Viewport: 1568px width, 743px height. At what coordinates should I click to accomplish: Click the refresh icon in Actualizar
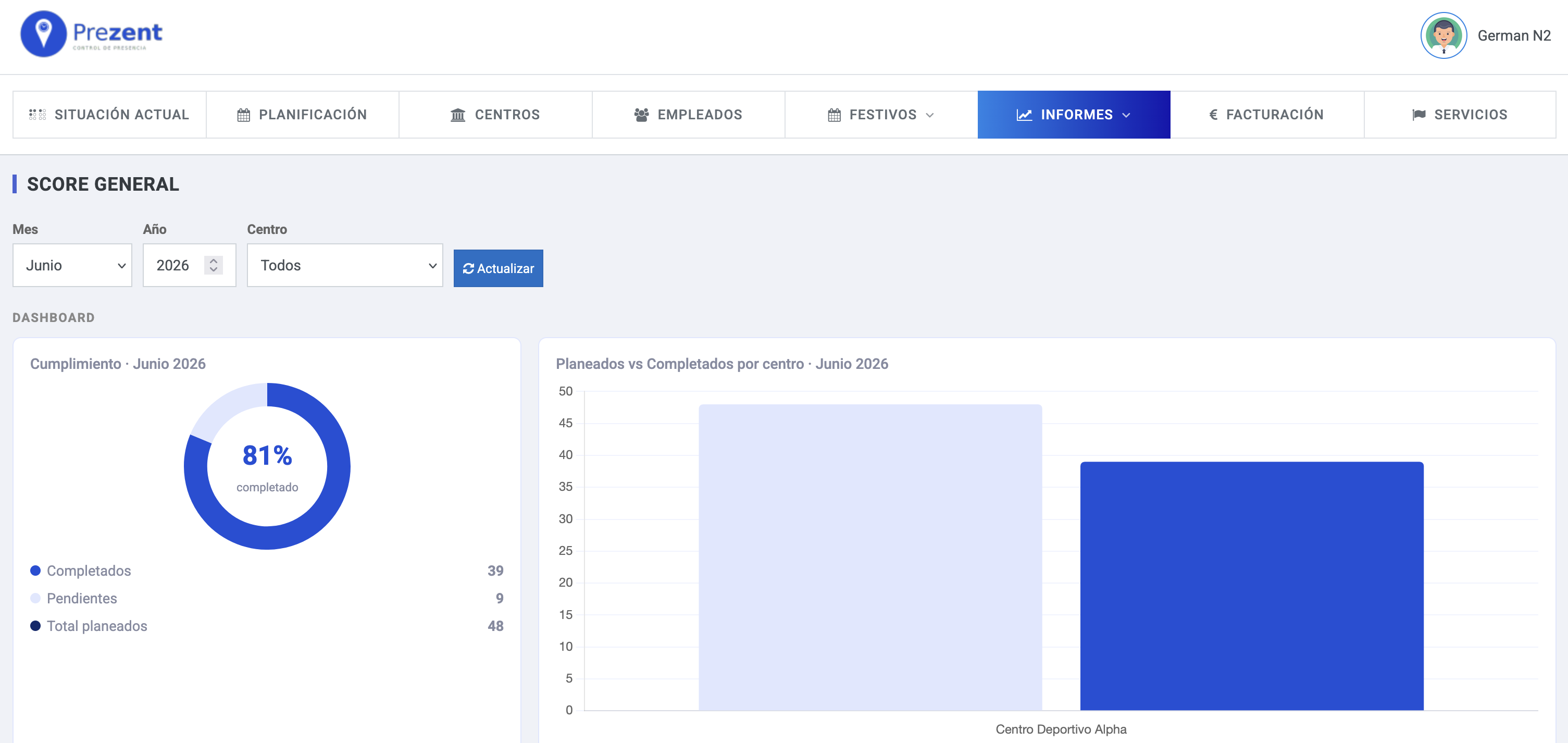pos(468,268)
